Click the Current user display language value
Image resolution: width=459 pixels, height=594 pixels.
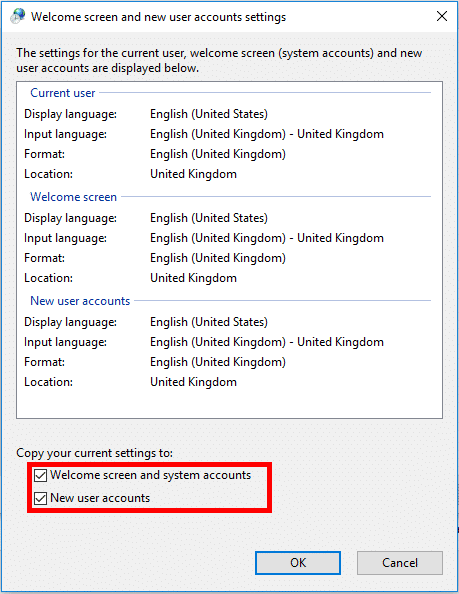(209, 114)
